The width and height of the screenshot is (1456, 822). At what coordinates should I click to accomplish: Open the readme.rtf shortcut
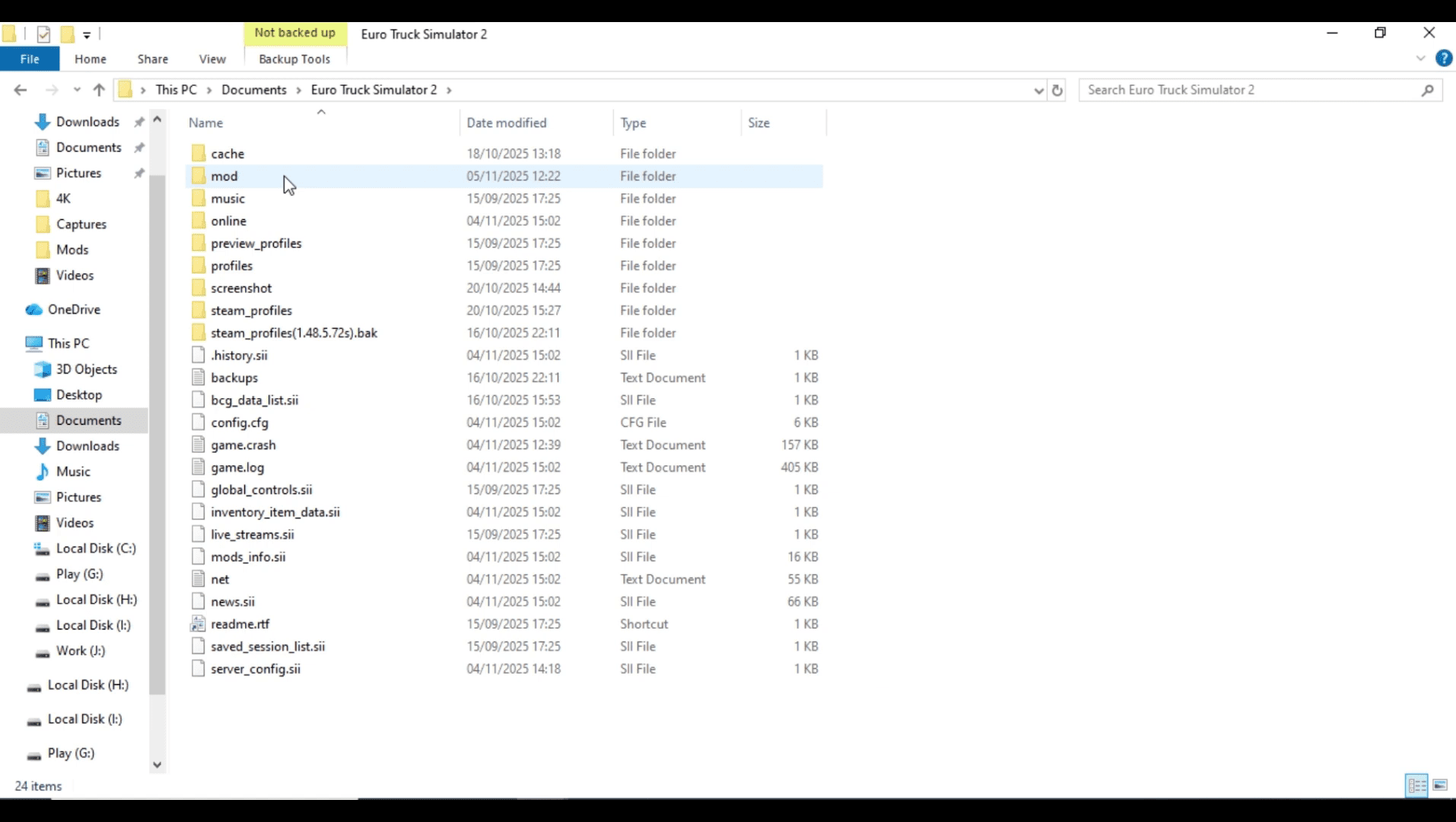click(240, 623)
